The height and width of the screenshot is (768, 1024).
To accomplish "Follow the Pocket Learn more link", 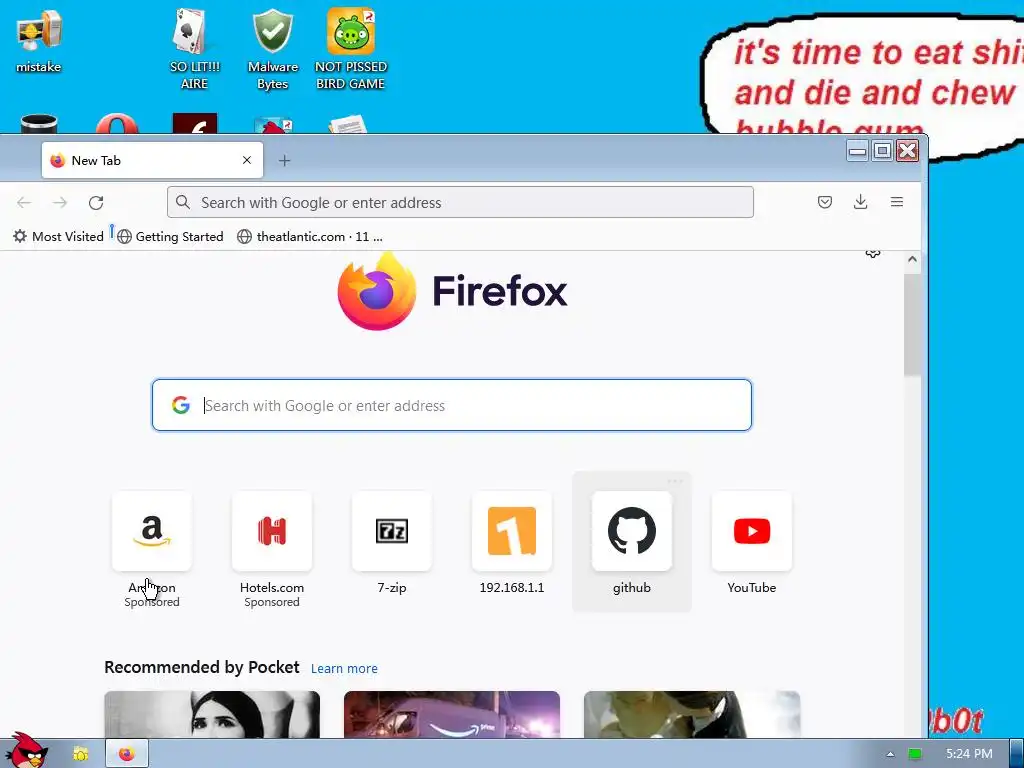I will point(344,668).
